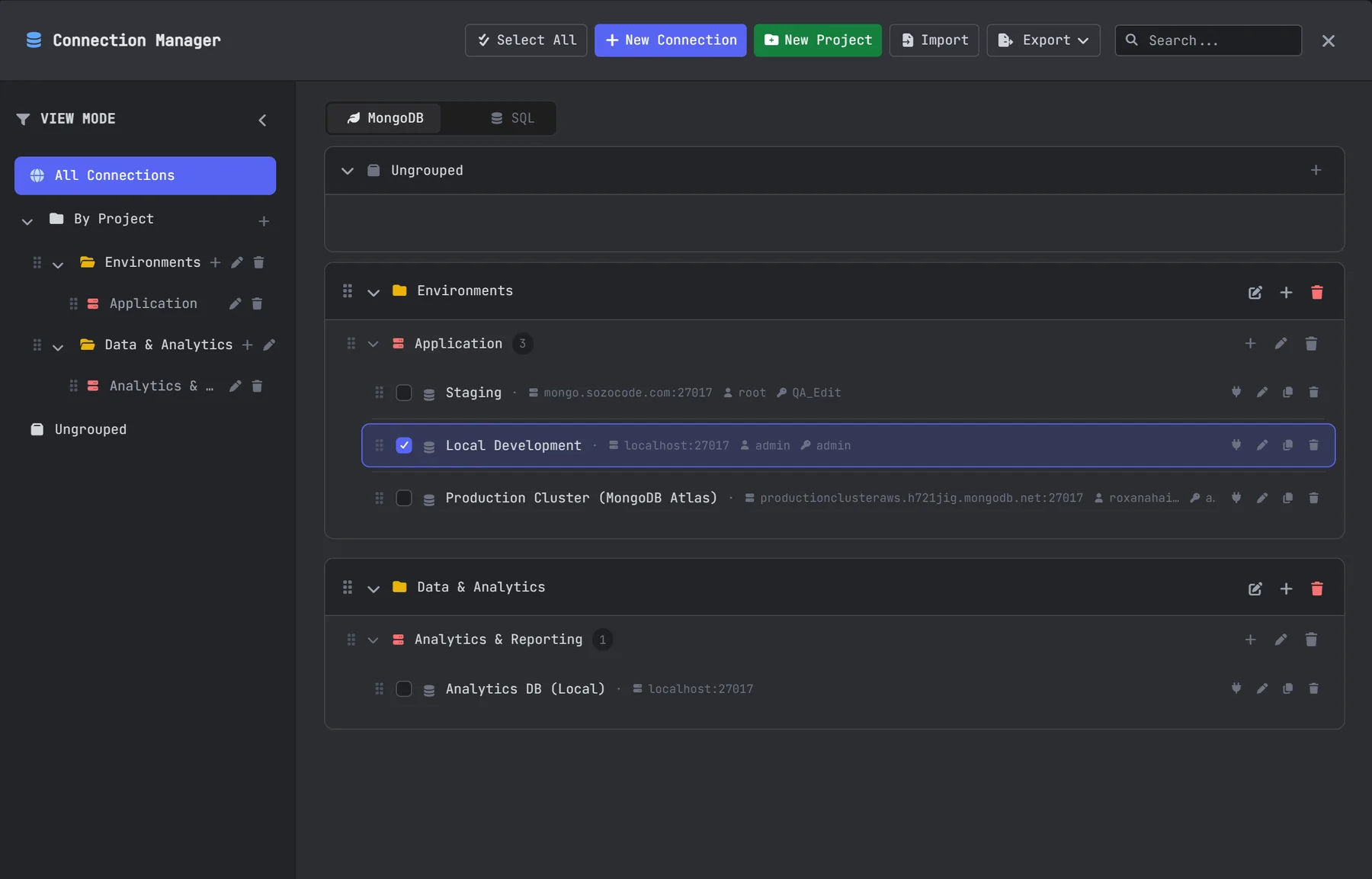Copy the Staging connection with duplicate icon
Image resolution: width=1372 pixels, height=879 pixels.
[1287, 392]
